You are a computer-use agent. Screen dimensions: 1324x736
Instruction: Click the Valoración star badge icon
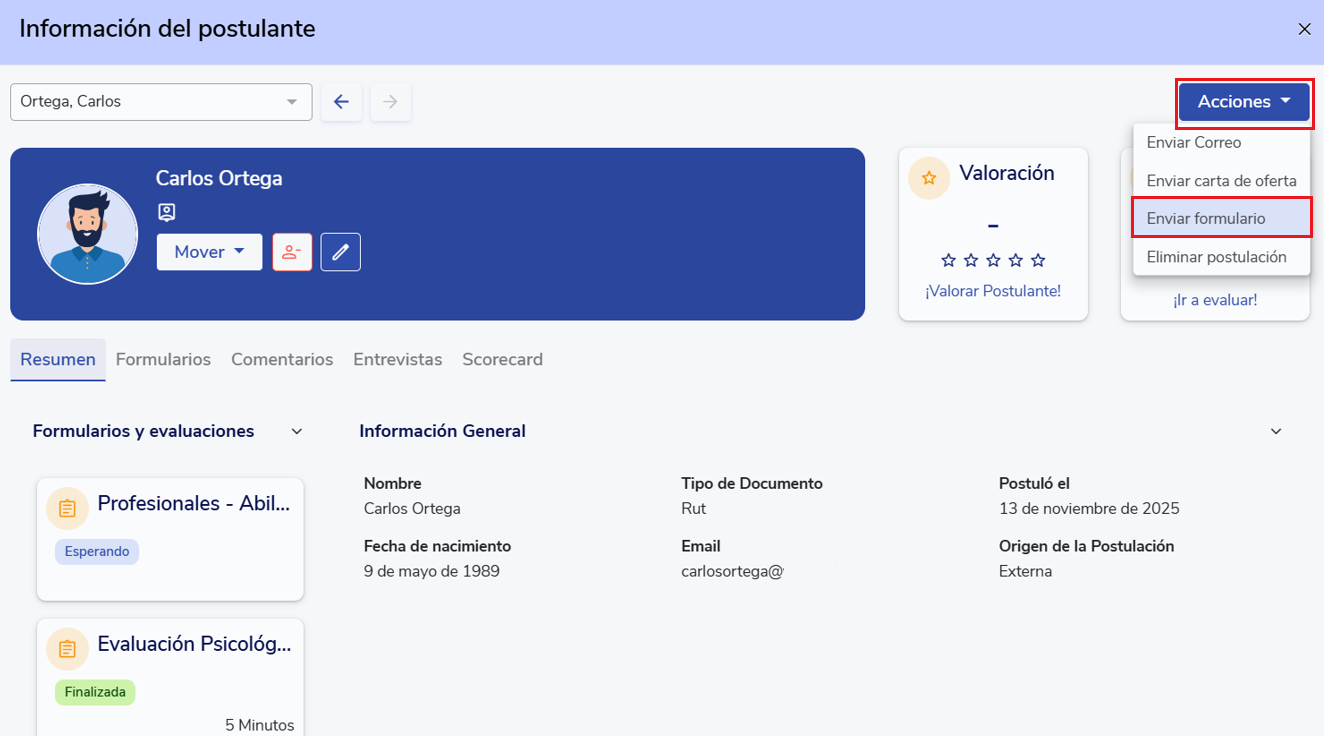929,178
